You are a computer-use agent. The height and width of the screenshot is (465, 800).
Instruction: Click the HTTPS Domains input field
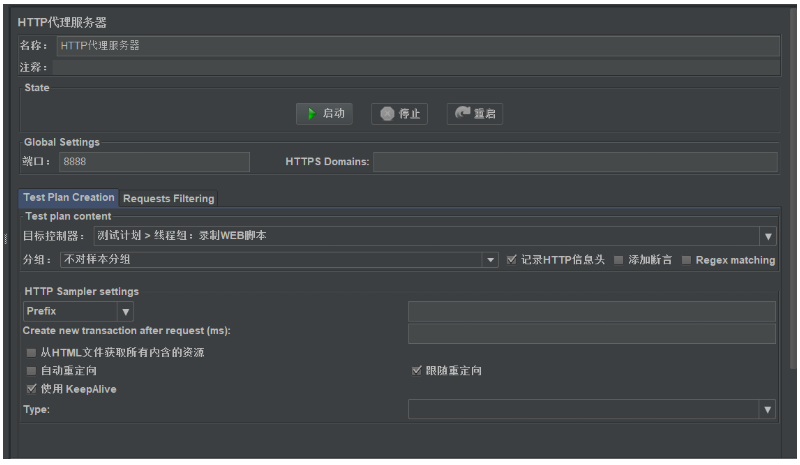(575, 162)
